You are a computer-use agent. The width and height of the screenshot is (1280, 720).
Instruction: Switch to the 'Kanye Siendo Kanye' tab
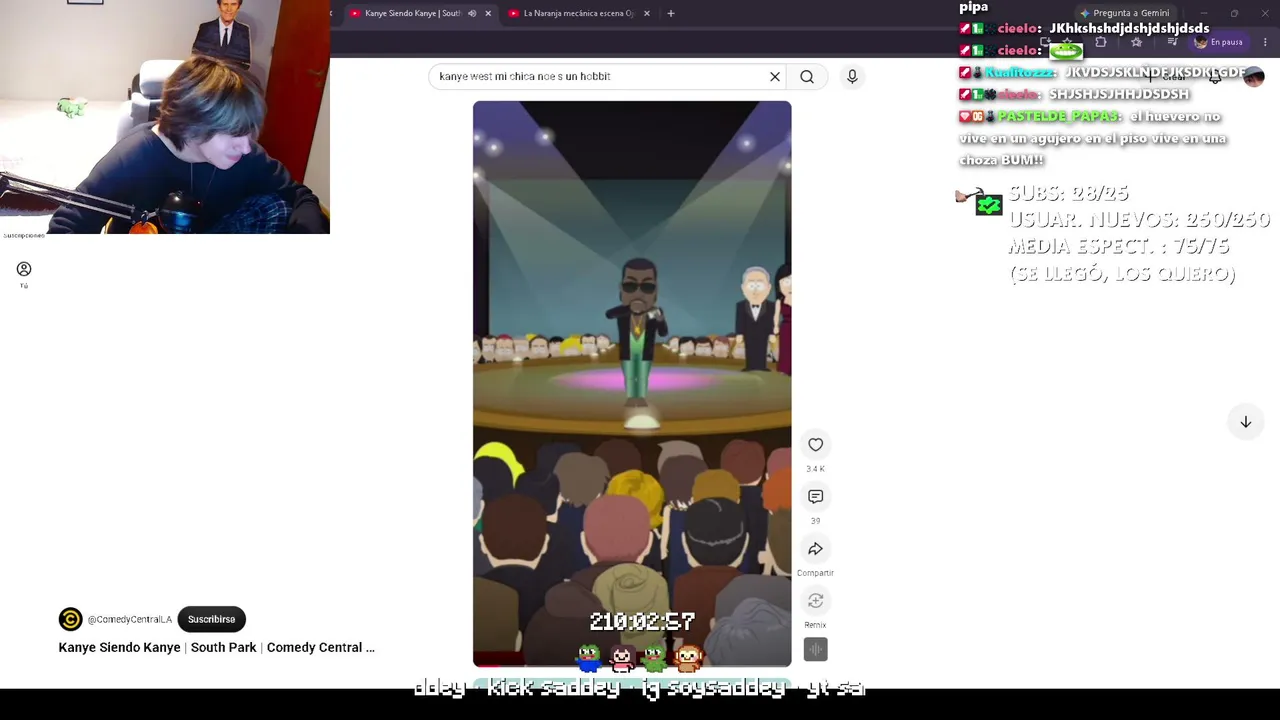point(412,13)
